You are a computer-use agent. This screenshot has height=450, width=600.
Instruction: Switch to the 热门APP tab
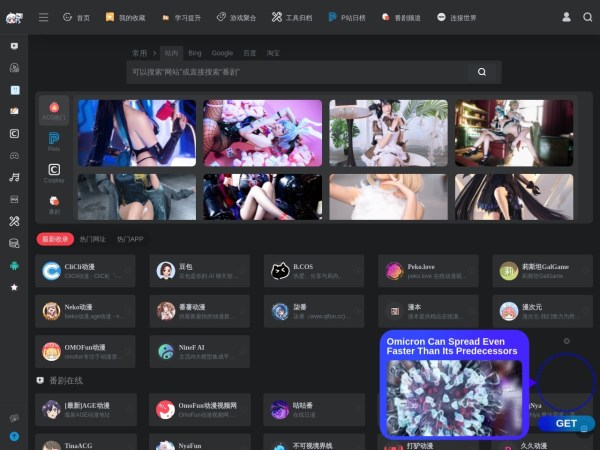coord(130,239)
